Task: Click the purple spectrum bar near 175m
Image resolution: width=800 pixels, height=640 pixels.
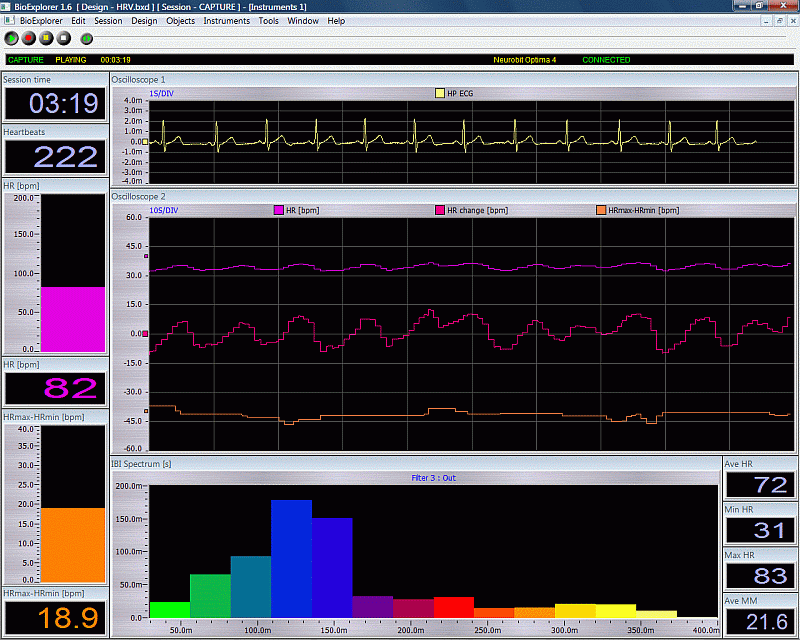Action: point(373,607)
